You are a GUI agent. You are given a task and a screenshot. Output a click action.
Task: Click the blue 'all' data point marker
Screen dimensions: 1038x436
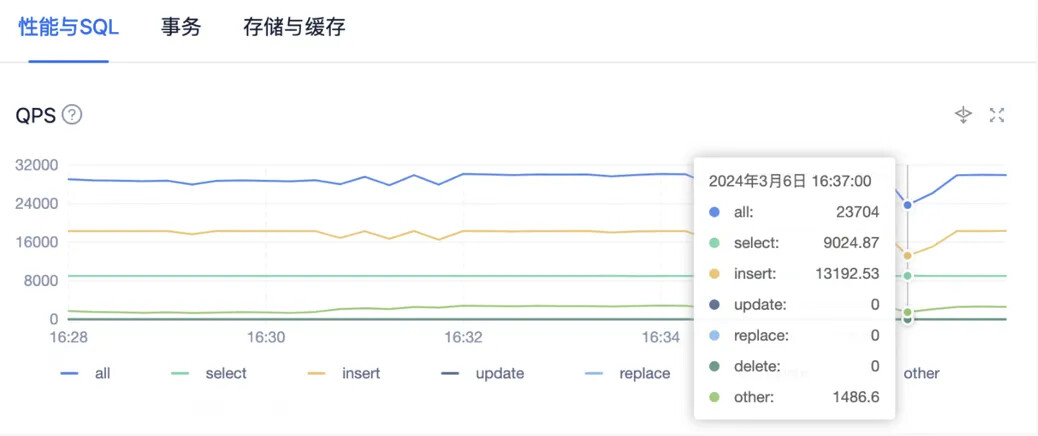coord(908,205)
